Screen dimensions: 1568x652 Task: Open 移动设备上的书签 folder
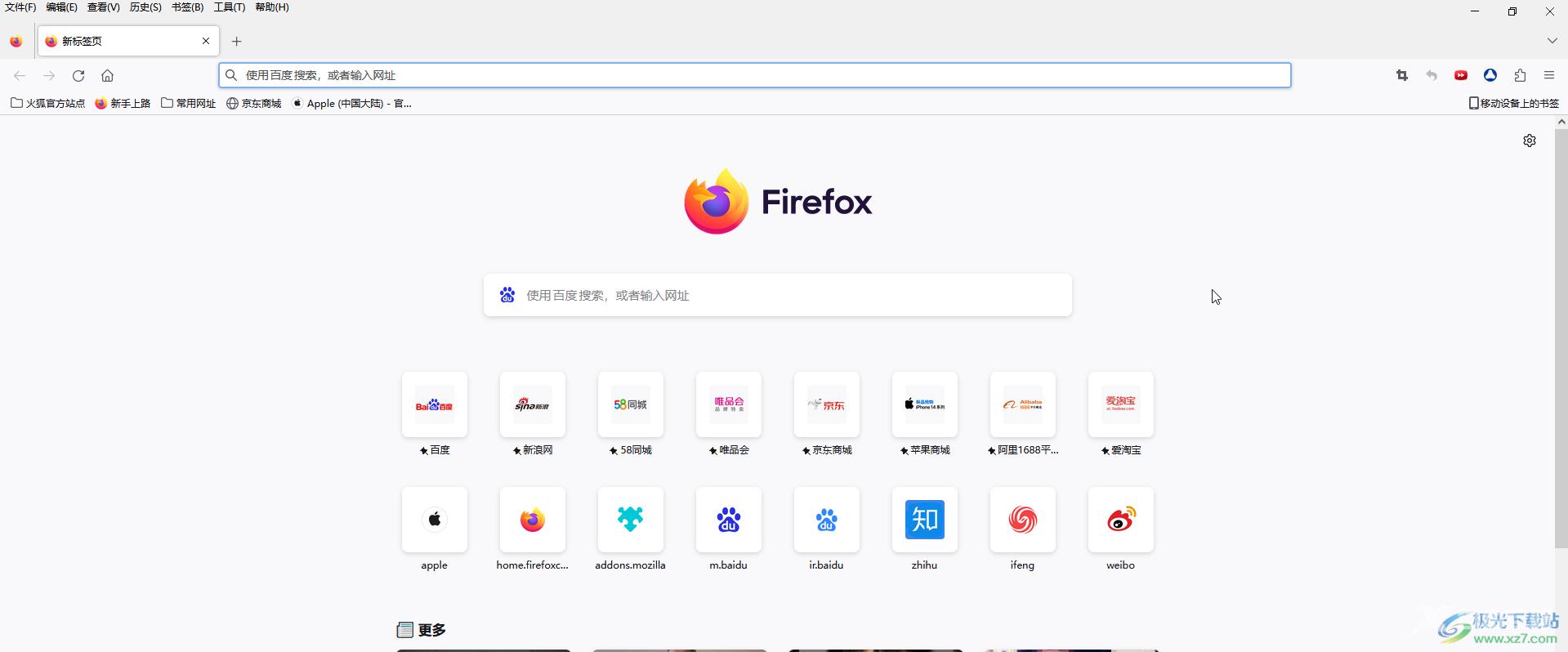[x=1514, y=103]
